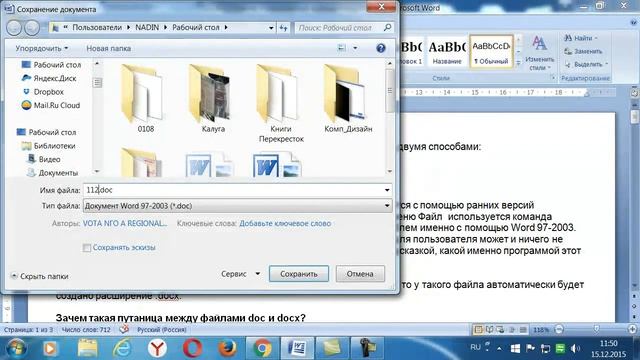Select Библиотеки in the navigation tree
Screen dimensions: 640x360
pos(49,146)
